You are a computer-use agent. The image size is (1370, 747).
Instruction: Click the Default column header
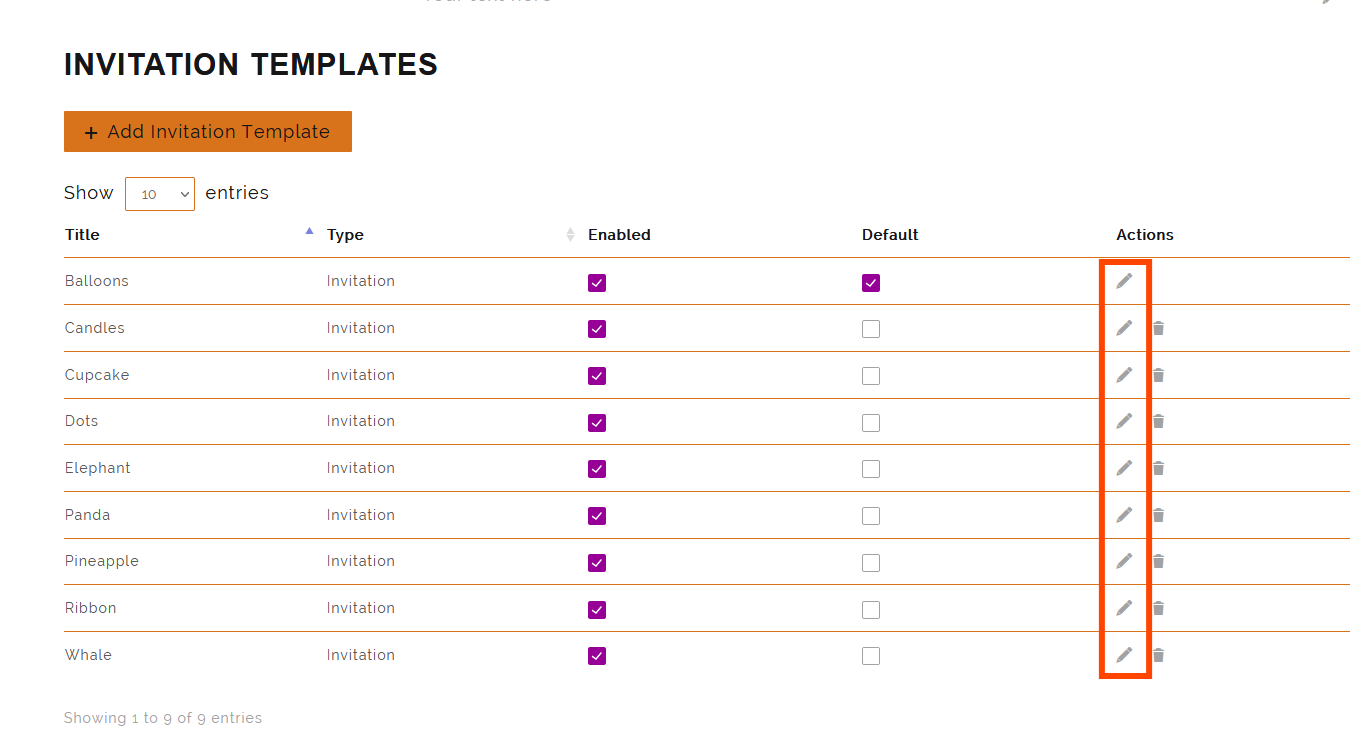(890, 235)
